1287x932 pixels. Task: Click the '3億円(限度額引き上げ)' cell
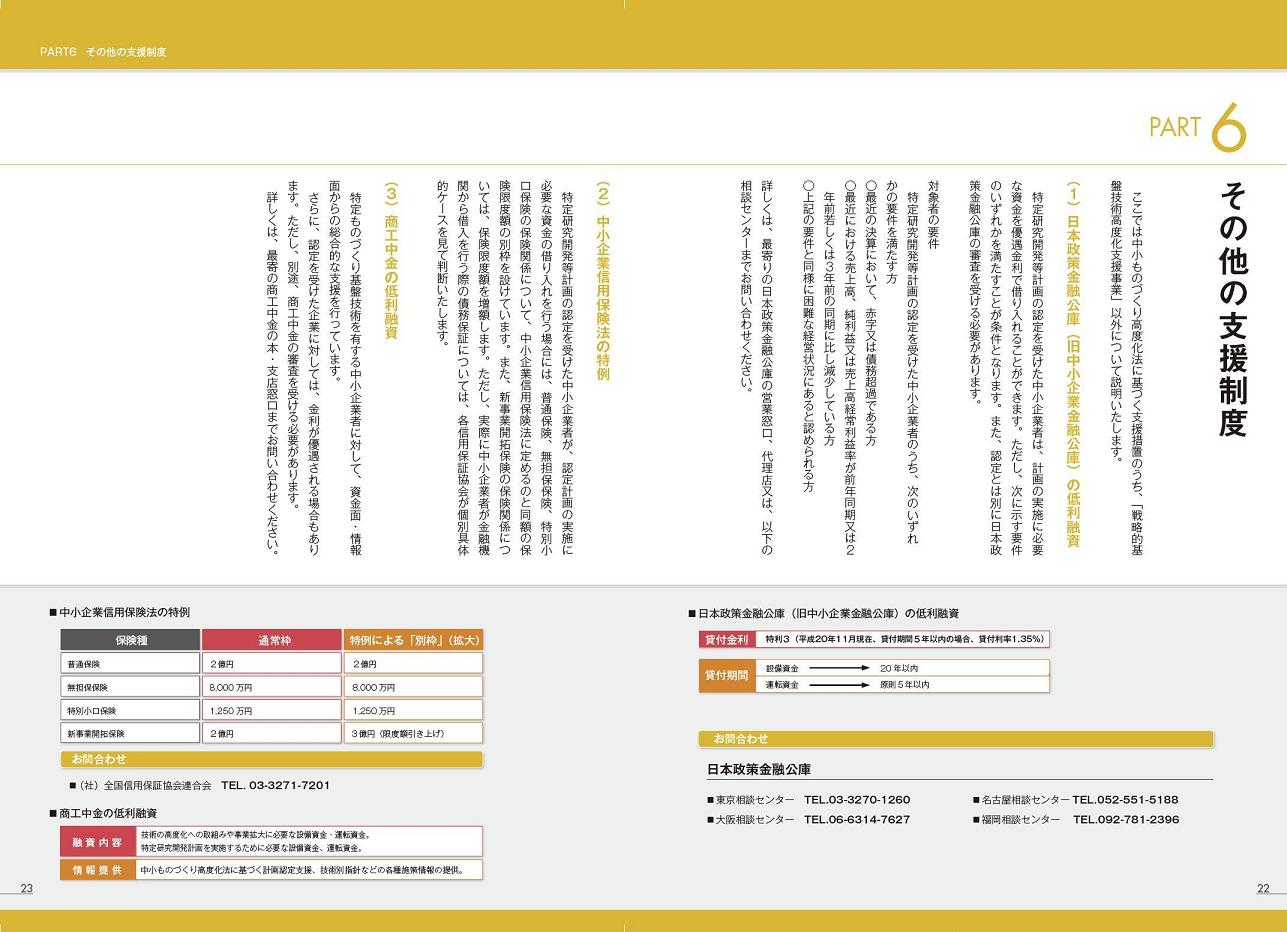[x=414, y=733]
